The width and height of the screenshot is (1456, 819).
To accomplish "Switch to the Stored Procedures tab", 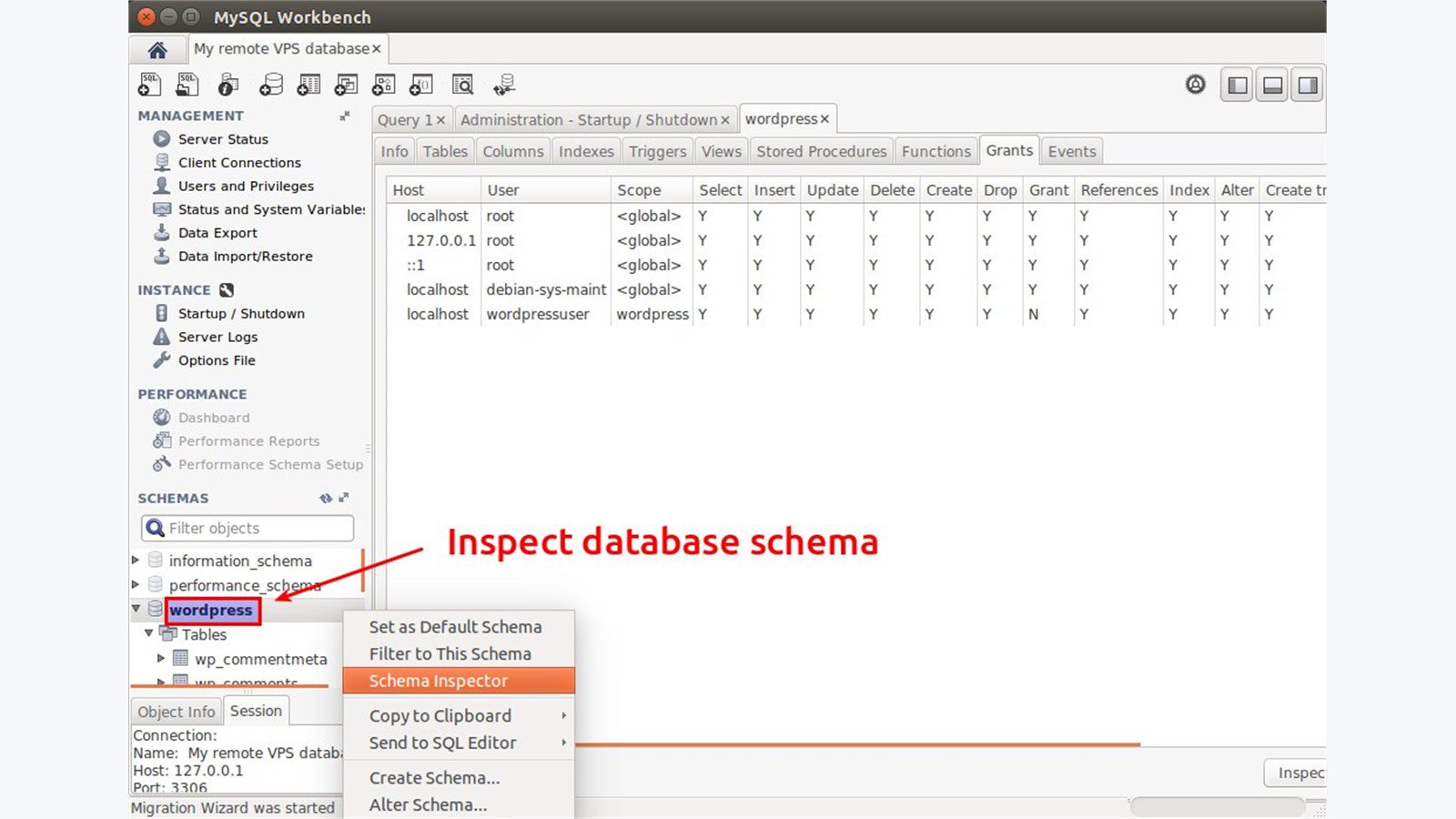I will tap(821, 151).
